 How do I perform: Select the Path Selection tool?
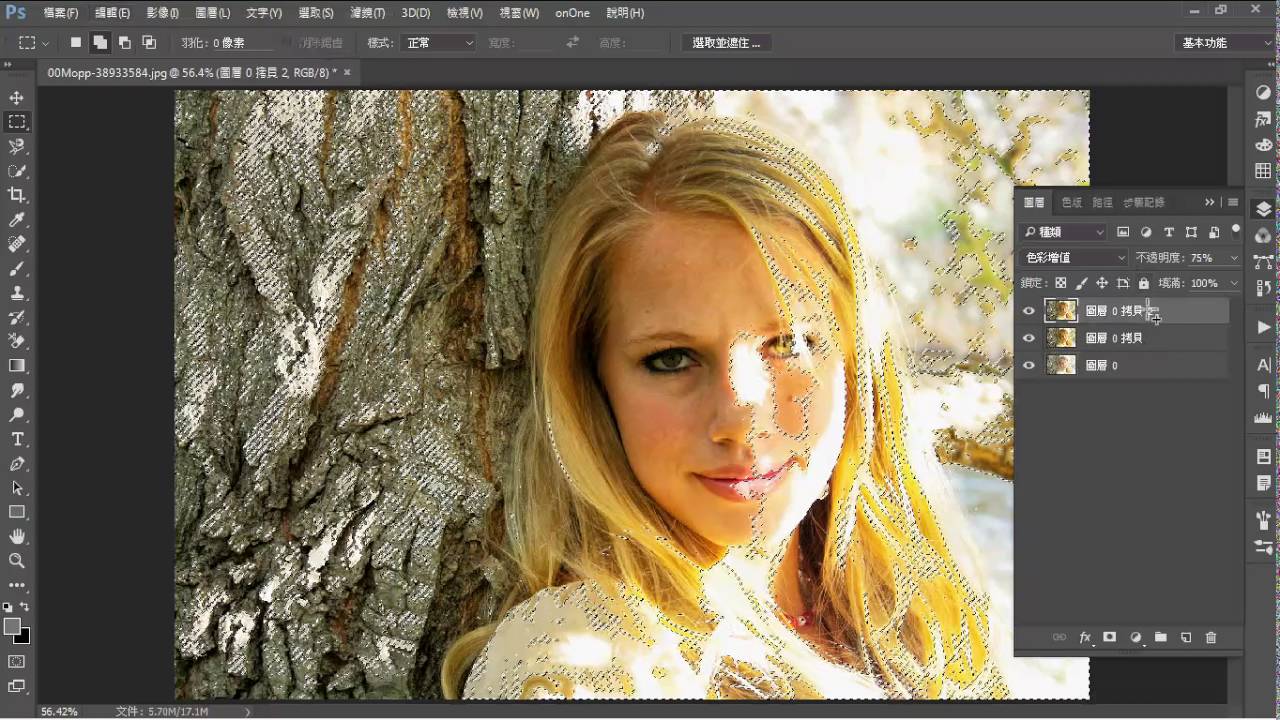(x=17, y=488)
